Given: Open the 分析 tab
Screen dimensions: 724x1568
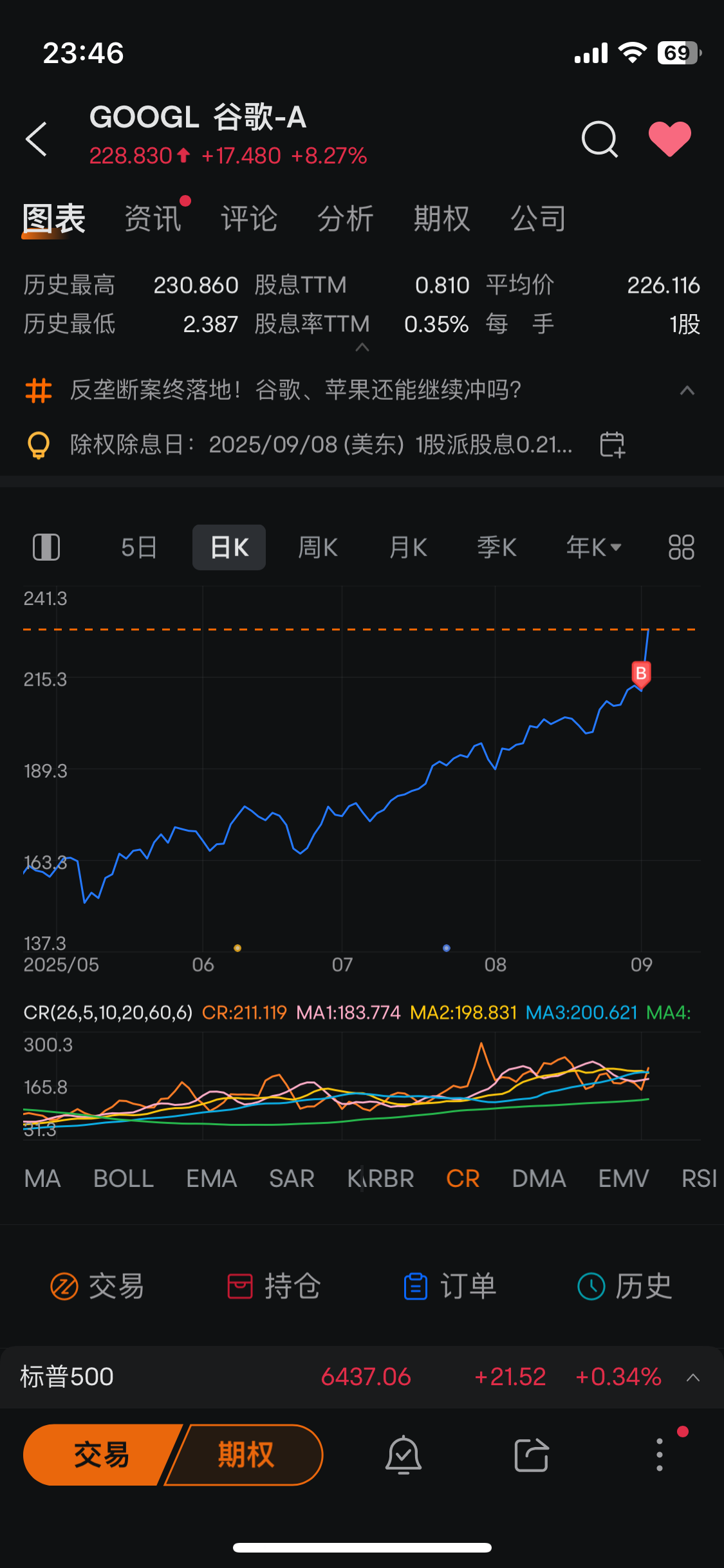Looking at the screenshot, I should point(346,219).
